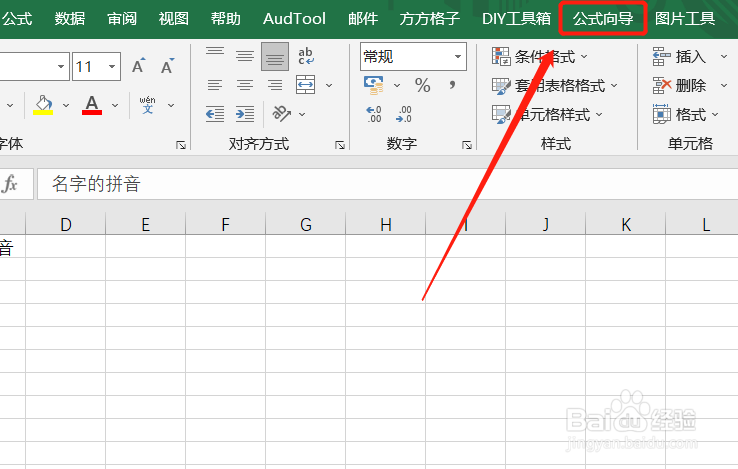Show the wén phonetic guide icon
The width and height of the screenshot is (738, 469).
[x=147, y=105]
